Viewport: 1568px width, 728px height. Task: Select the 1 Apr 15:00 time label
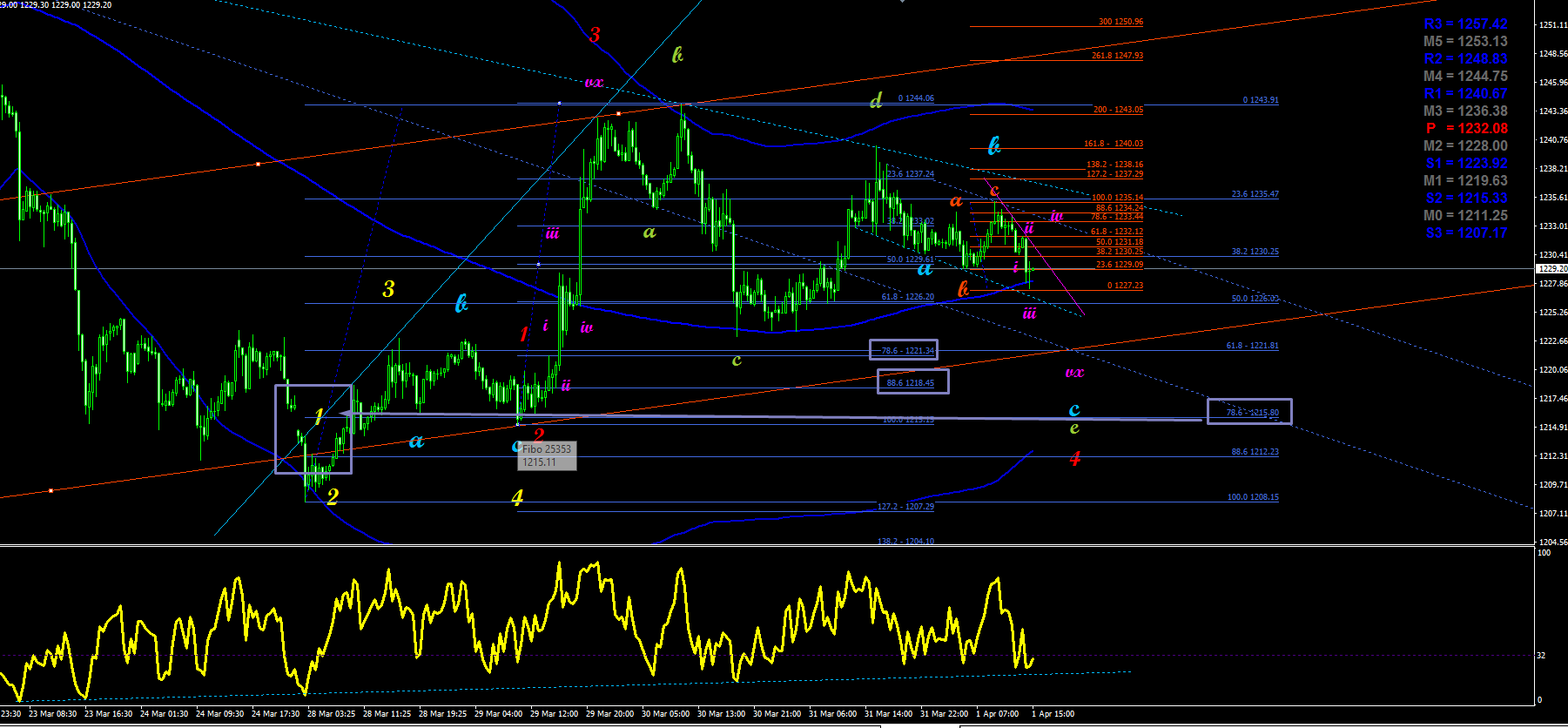[x=1053, y=714]
